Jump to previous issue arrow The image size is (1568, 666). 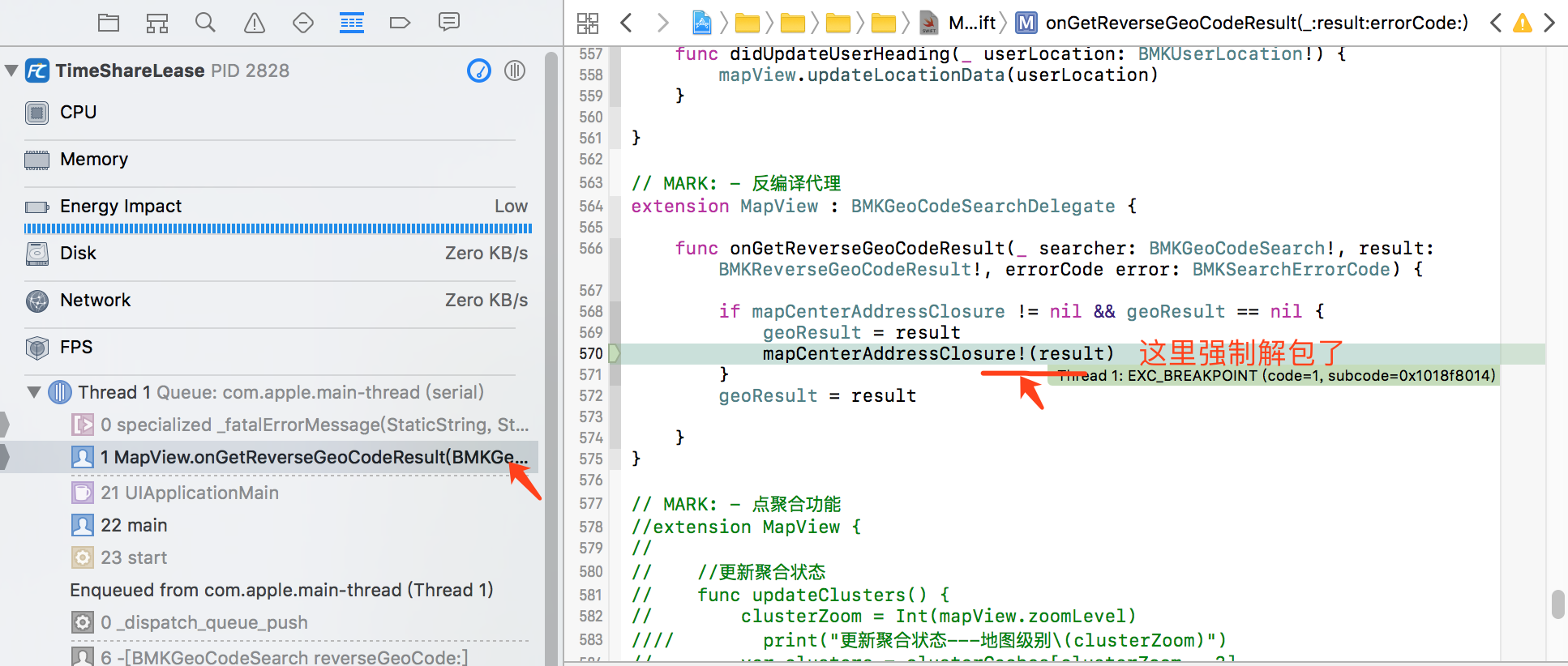pos(1496,23)
